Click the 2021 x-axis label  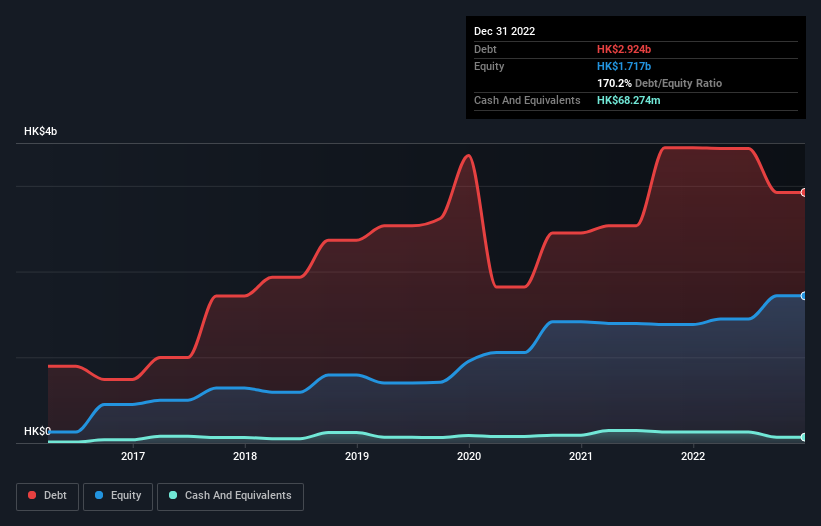pyautogui.click(x=581, y=456)
